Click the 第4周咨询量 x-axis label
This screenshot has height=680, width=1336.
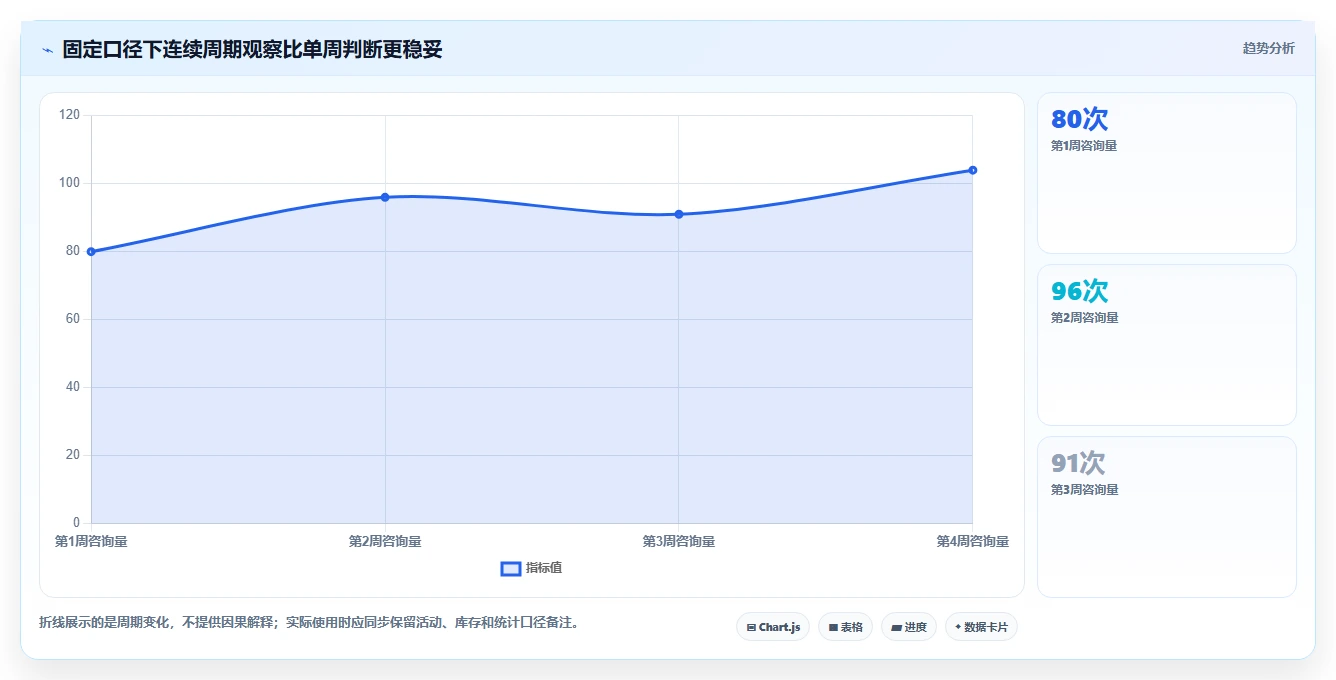pos(973,541)
